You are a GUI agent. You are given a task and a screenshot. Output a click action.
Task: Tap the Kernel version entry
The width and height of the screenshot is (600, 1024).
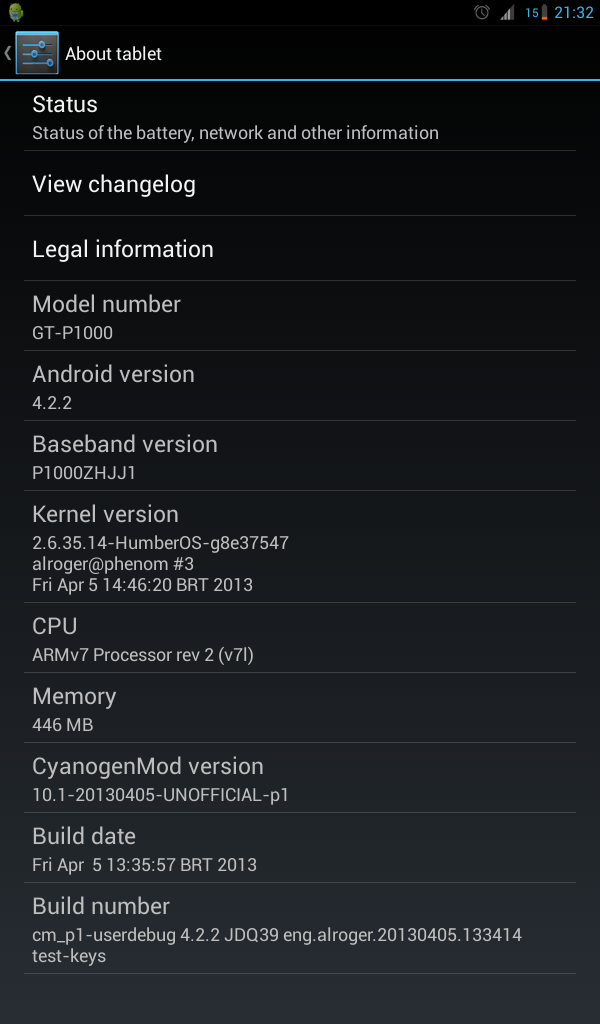click(x=300, y=547)
